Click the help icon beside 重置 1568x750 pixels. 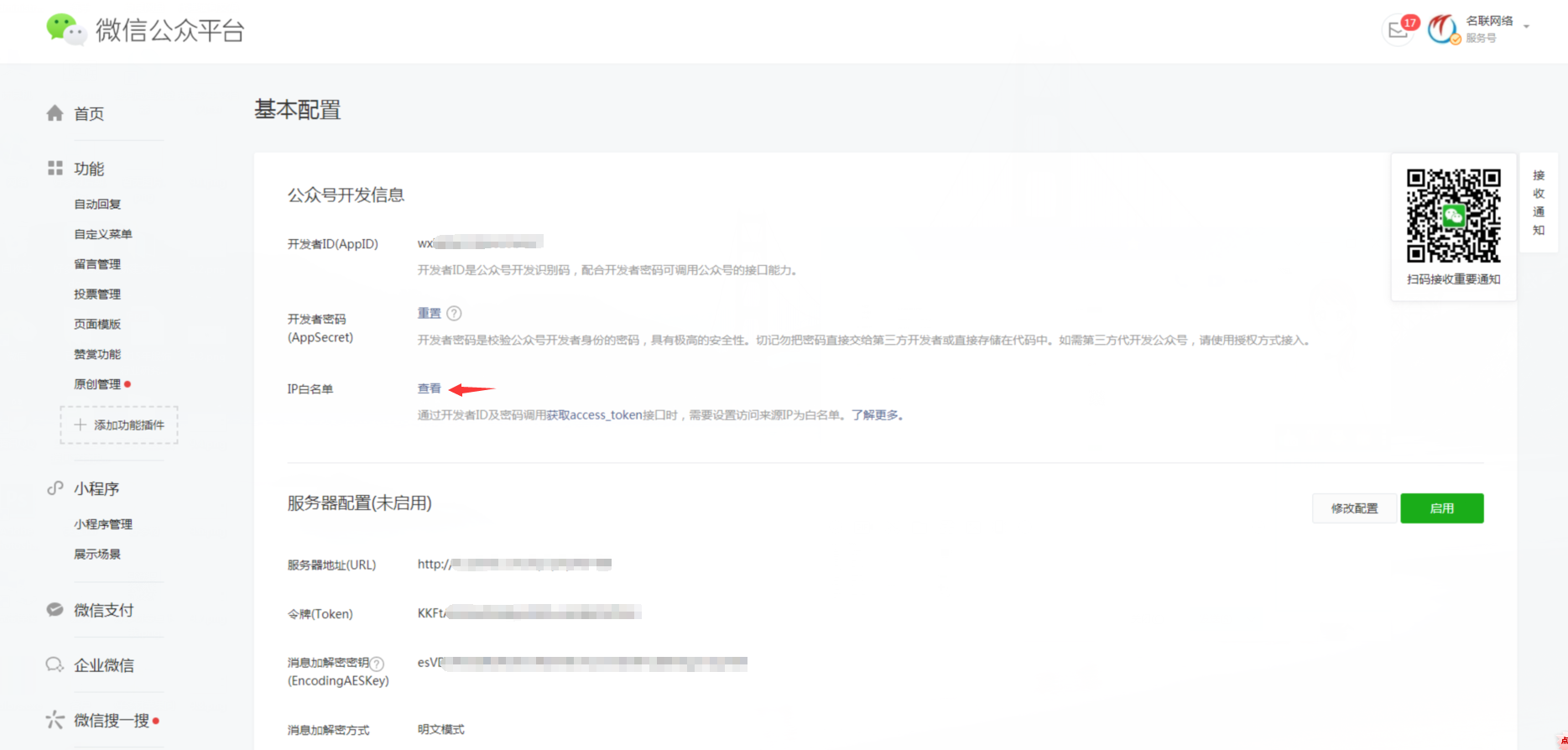[454, 313]
